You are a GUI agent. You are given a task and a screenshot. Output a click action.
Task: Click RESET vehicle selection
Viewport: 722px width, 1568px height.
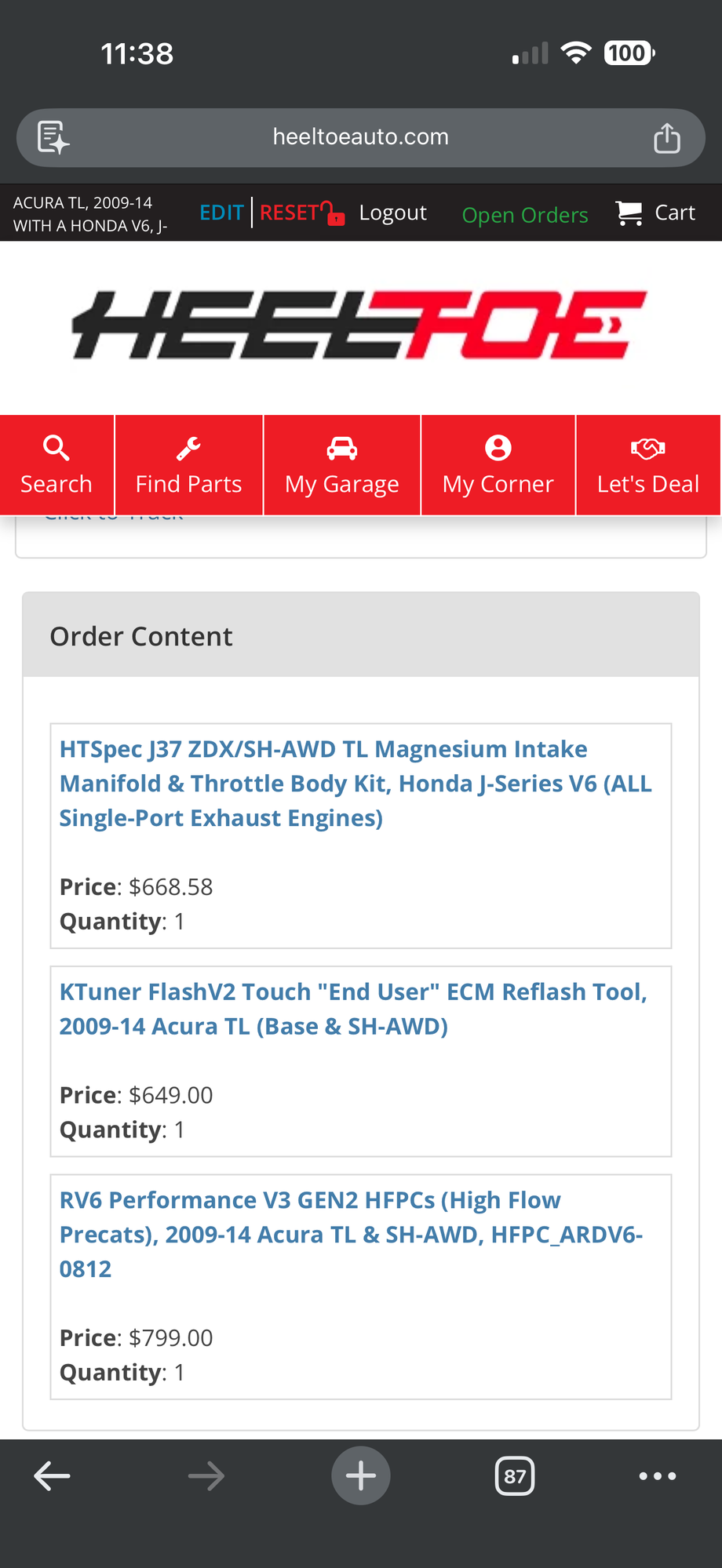(290, 213)
